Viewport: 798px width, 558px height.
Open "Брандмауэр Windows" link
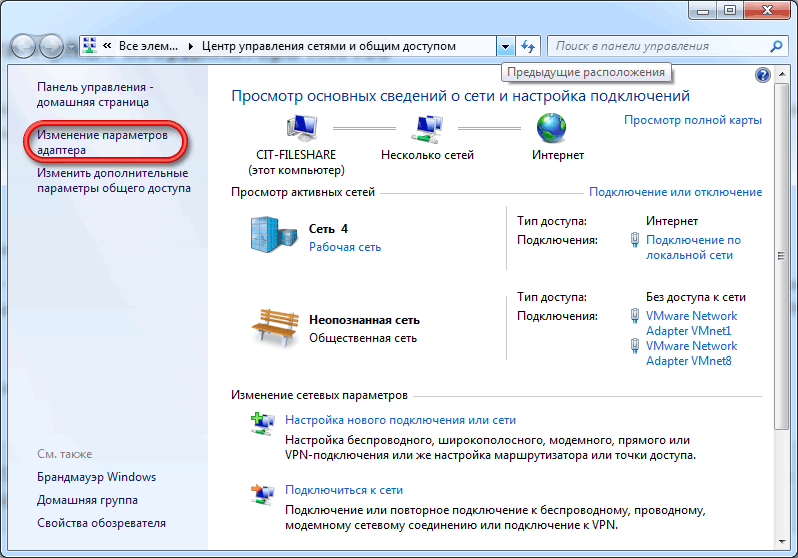(x=96, y=477)
